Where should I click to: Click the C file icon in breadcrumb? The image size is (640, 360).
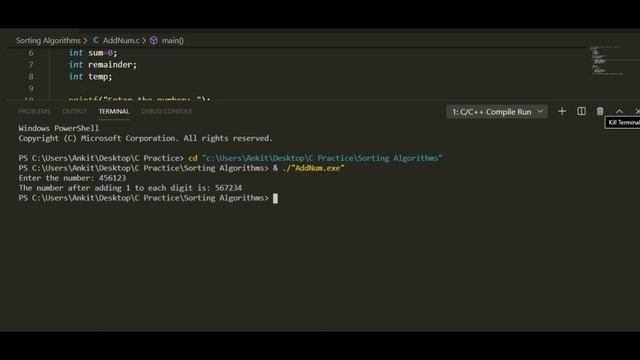[x=96, y=40]
